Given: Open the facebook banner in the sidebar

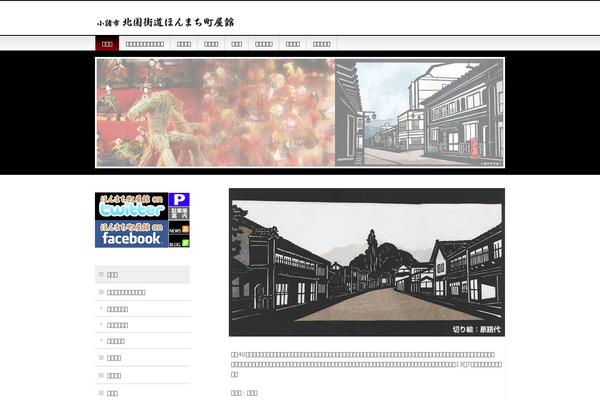Looking at the screenshot, I should coord(132,234).
